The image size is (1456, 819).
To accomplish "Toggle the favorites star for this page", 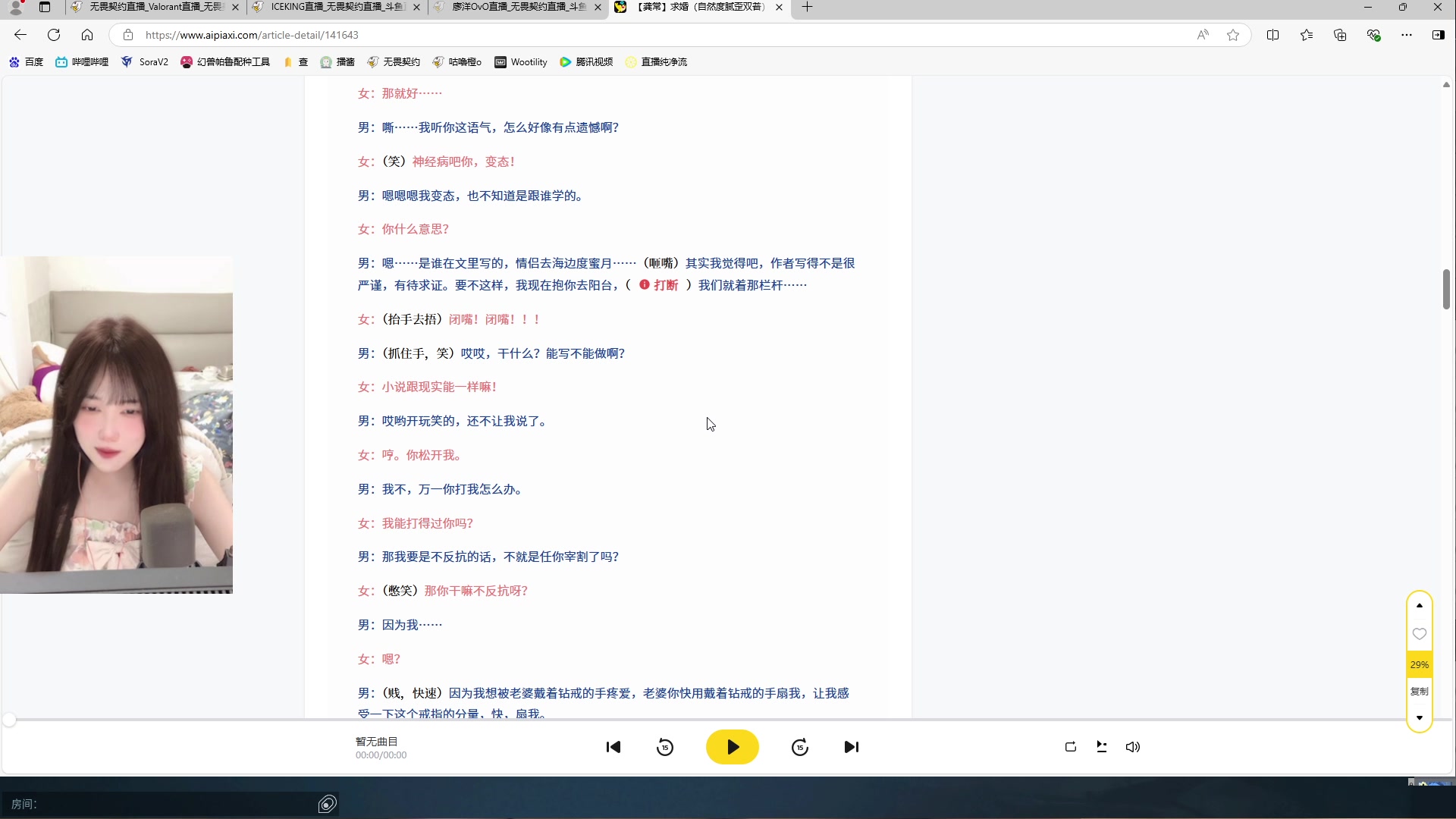I will coord(1233,35).
